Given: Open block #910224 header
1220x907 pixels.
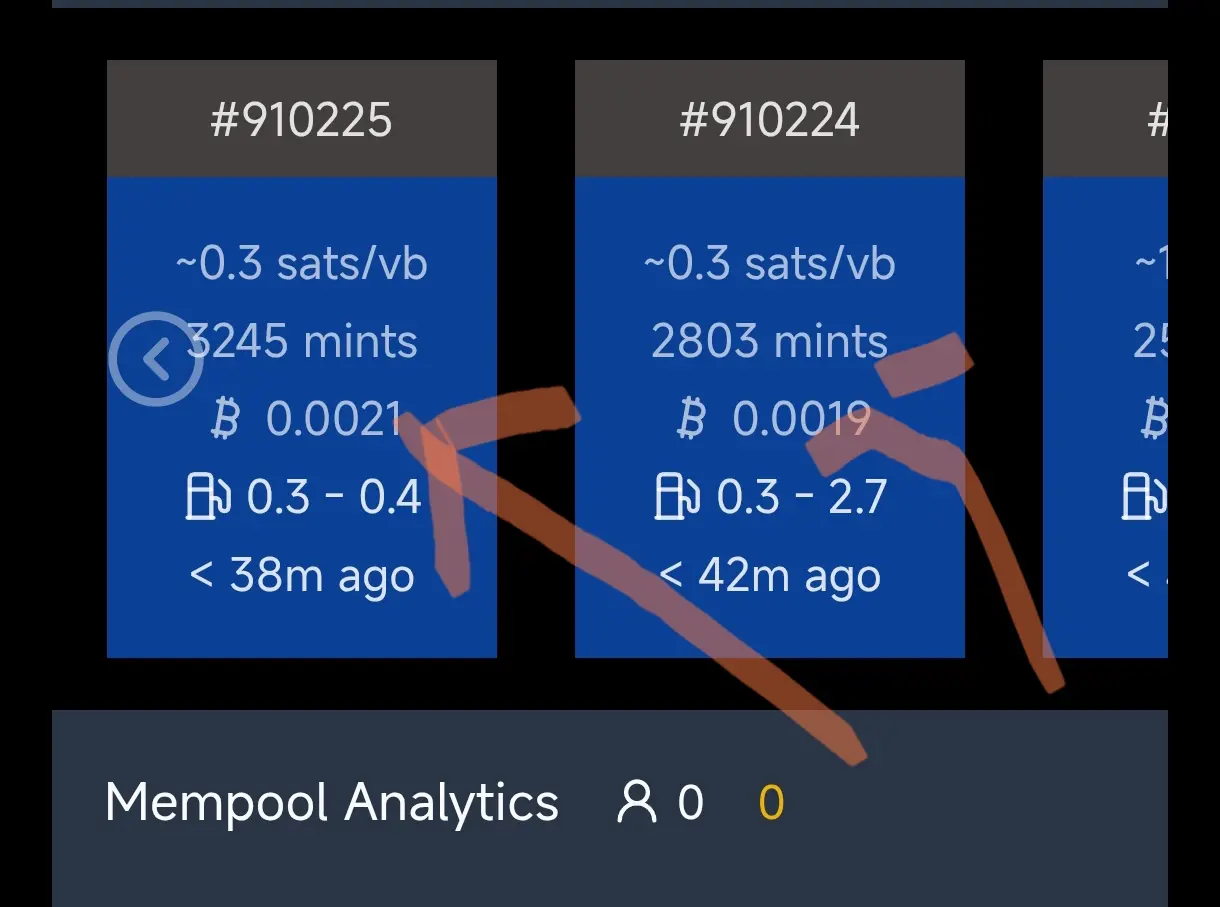Looking at the screenshot, I should [x=769, y=119].
